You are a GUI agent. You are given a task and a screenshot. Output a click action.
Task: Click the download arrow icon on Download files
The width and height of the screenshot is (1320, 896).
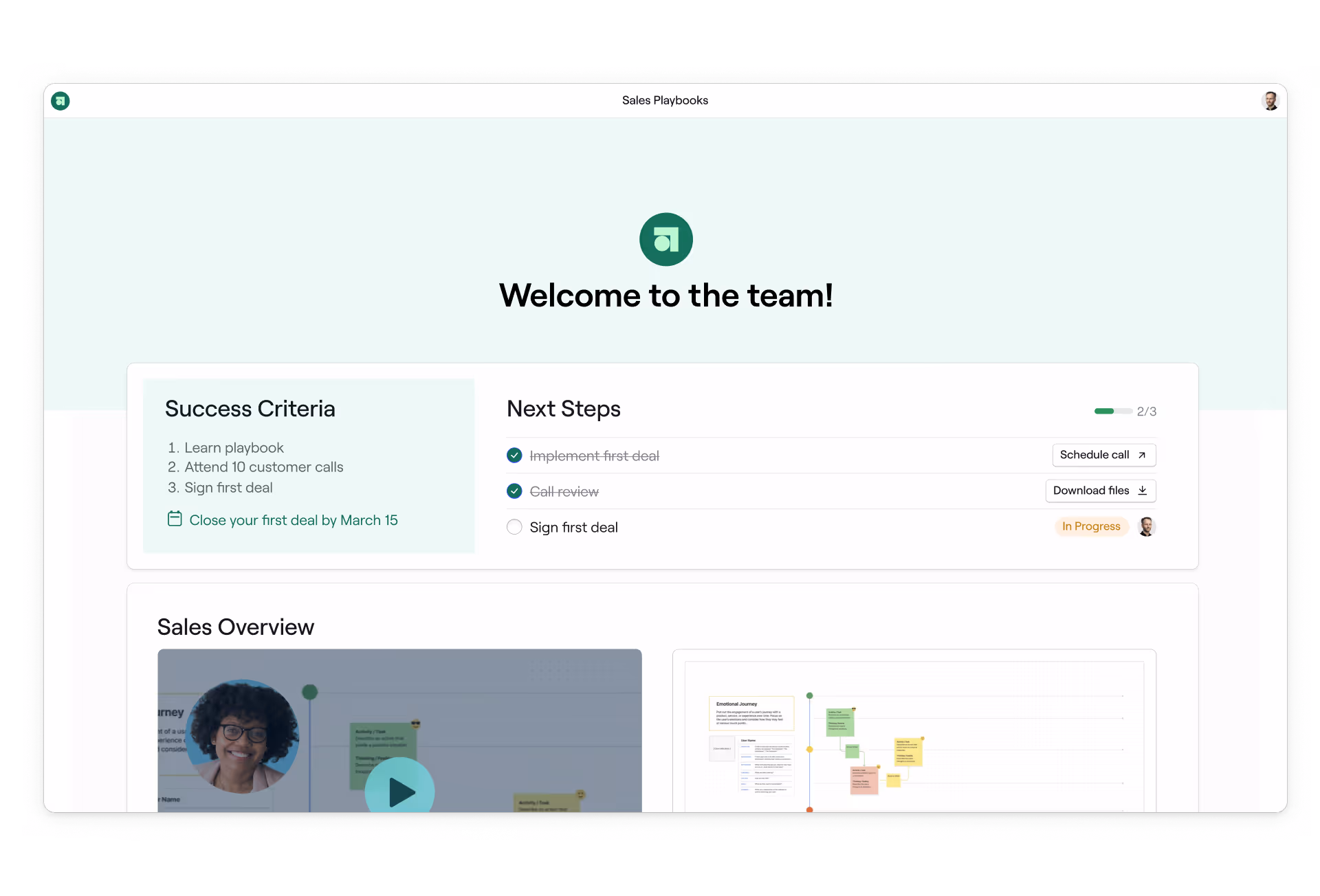1143,491
